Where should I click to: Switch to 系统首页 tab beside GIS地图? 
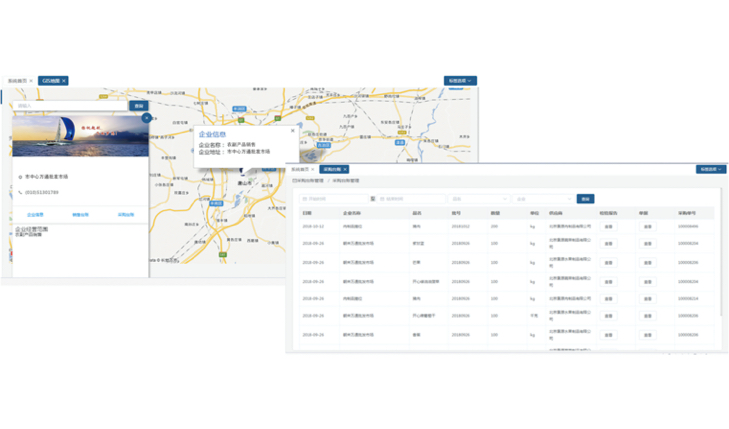(x=19, y=81)
